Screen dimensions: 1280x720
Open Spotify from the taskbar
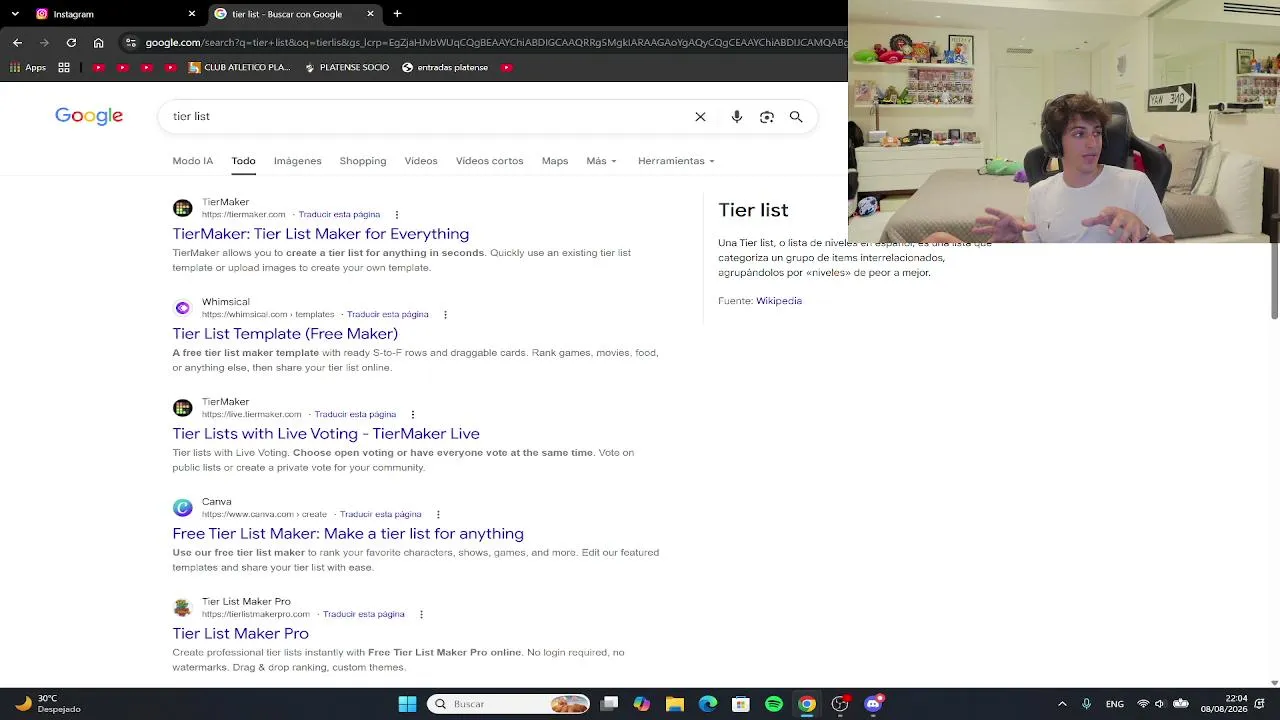774,704
